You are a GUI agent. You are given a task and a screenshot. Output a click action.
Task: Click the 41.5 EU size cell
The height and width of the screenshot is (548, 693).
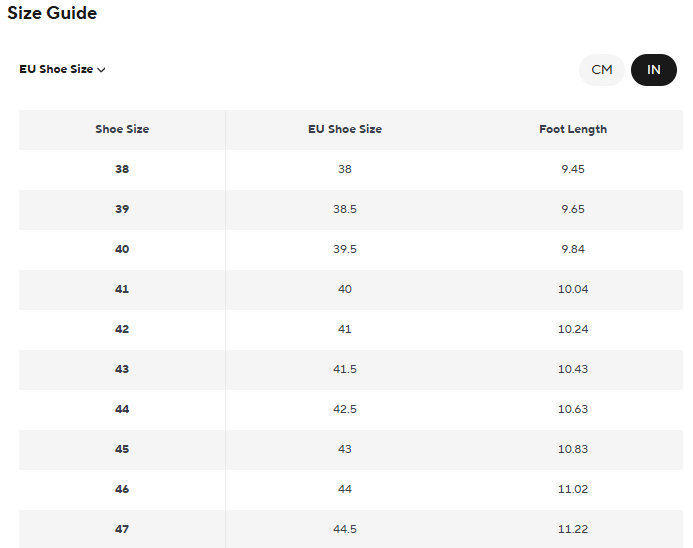(x=345, y=370)
